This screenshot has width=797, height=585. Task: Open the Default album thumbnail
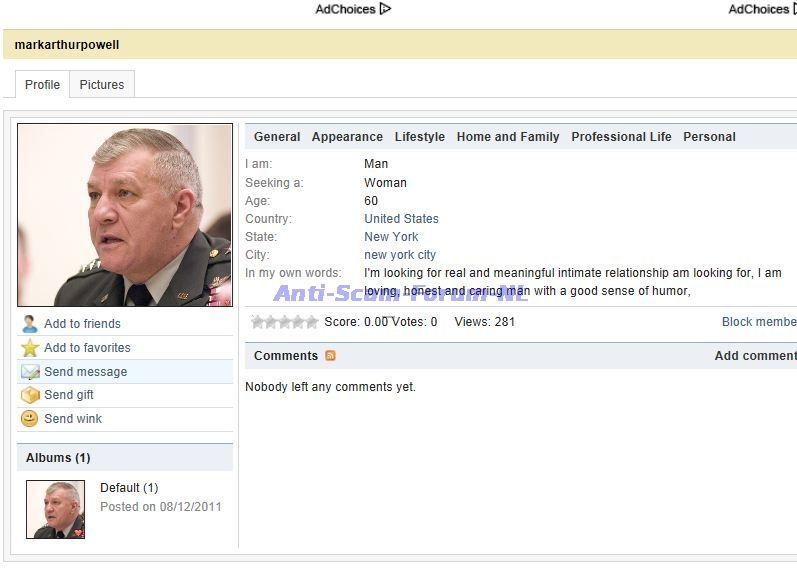pos(56,509)
